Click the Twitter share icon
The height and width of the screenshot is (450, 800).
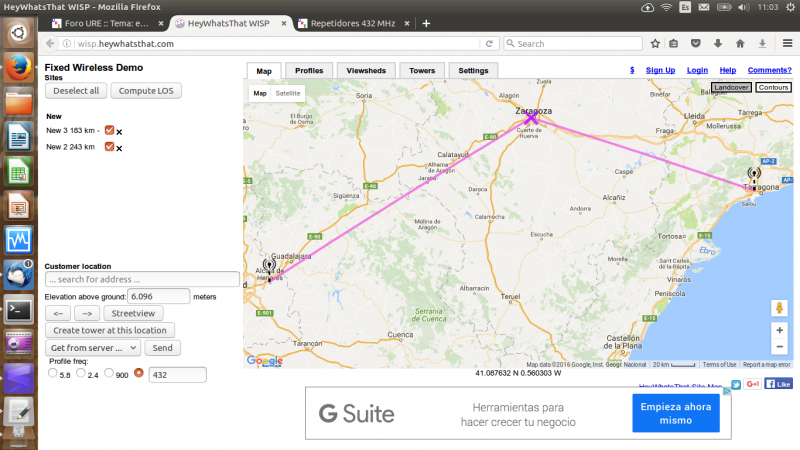(735, 384)
